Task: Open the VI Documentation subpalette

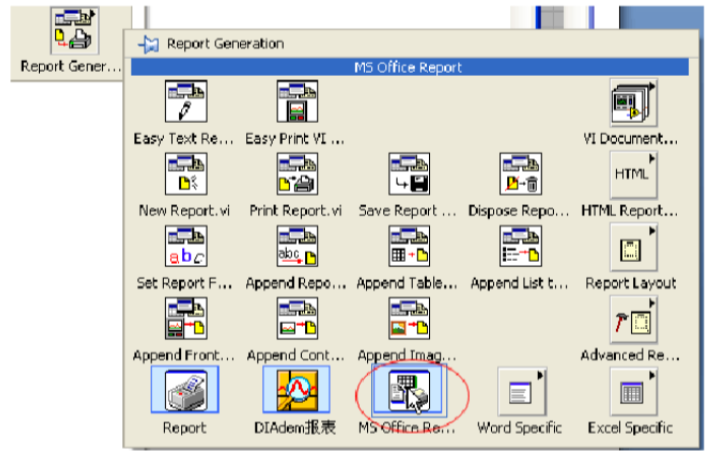Action: pyautogui.click(x=631, y=102)
